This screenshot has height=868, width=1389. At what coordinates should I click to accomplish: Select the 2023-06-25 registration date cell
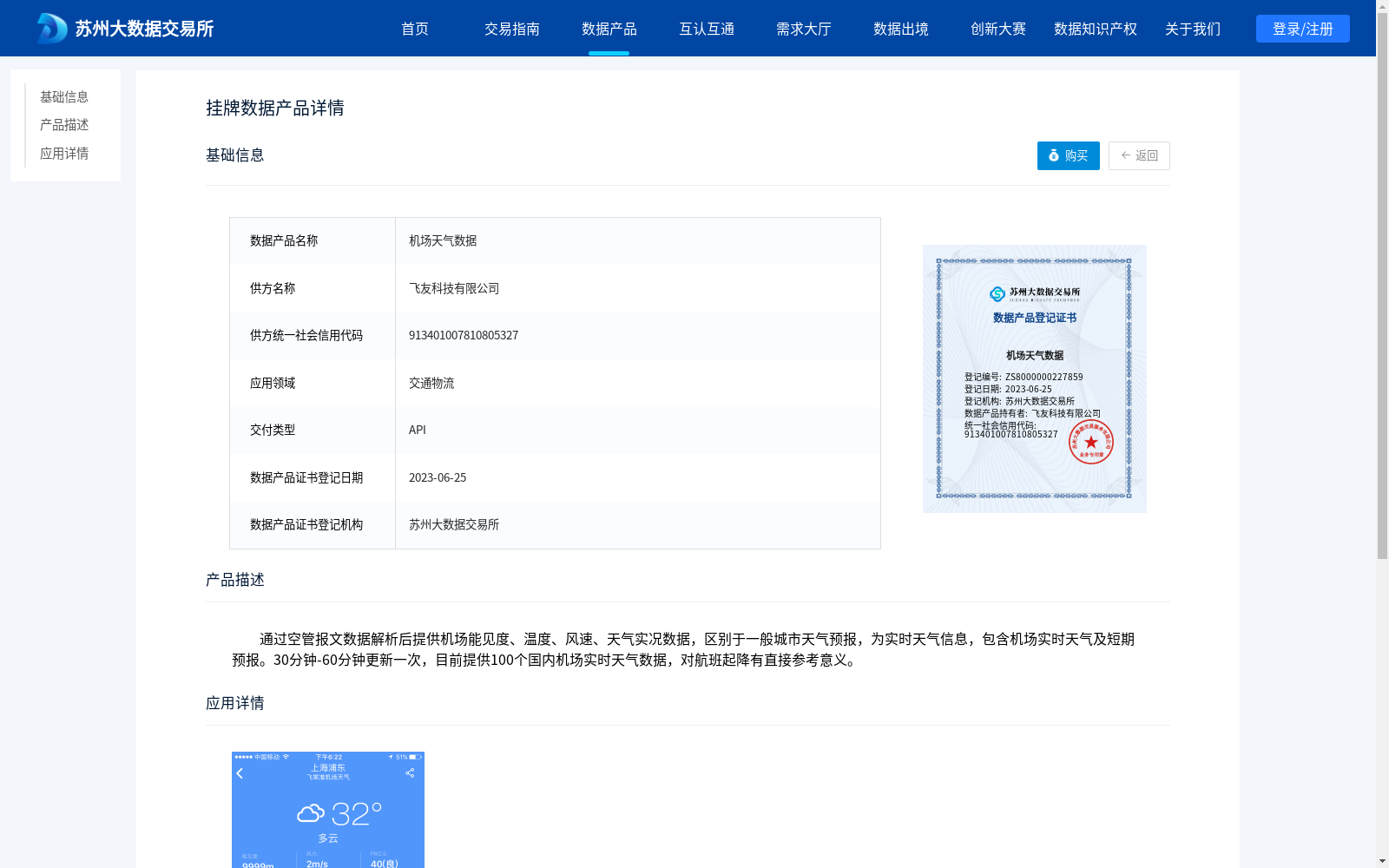coord(638,477)
